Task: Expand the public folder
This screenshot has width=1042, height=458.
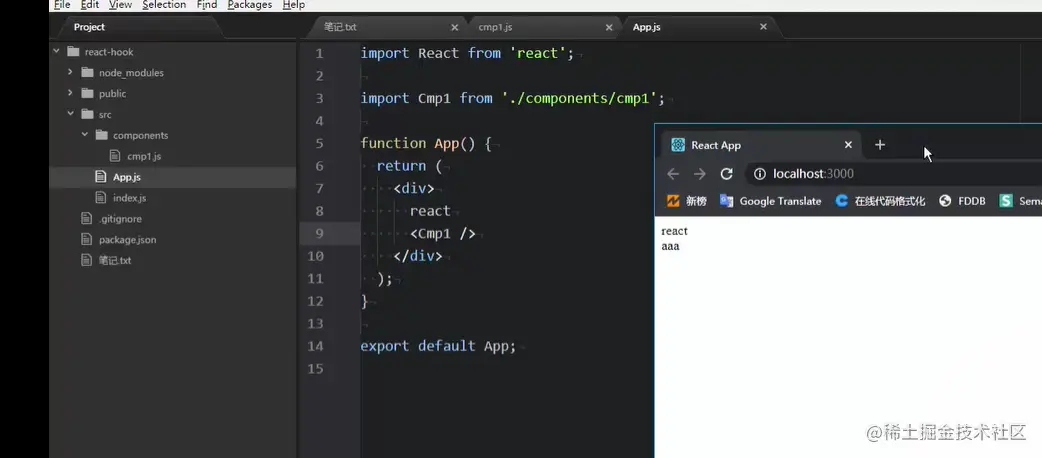Action: tap(70, 93)
